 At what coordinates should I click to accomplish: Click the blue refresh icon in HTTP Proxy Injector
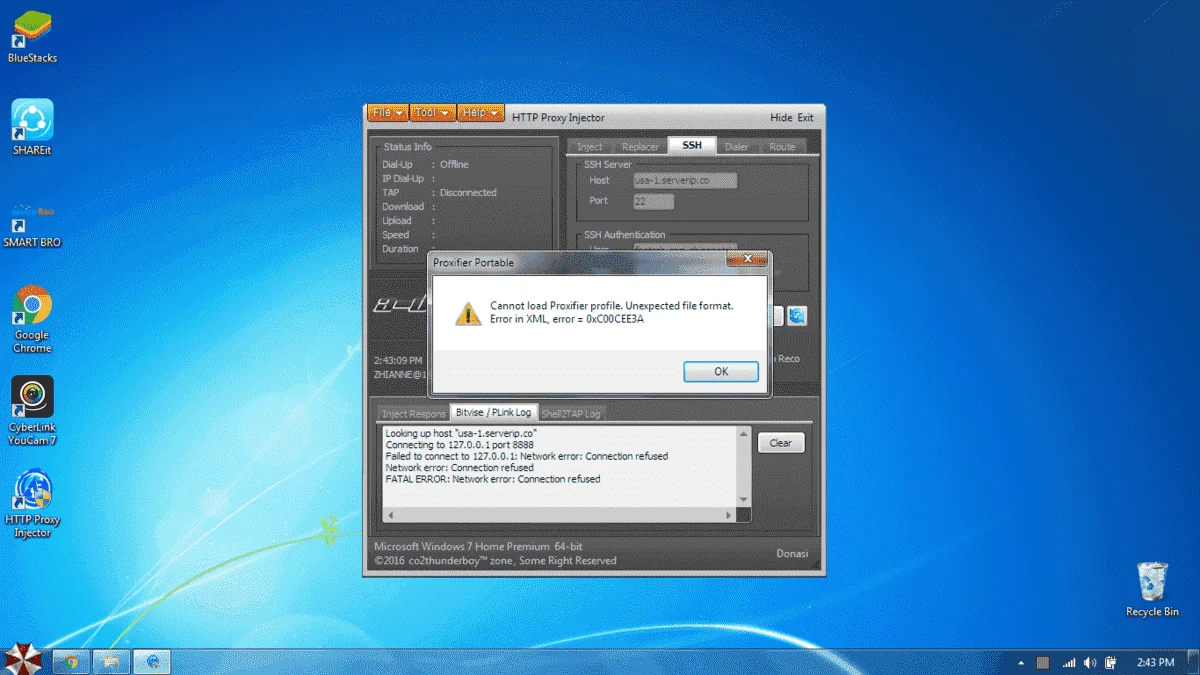[x=797, y=316]
